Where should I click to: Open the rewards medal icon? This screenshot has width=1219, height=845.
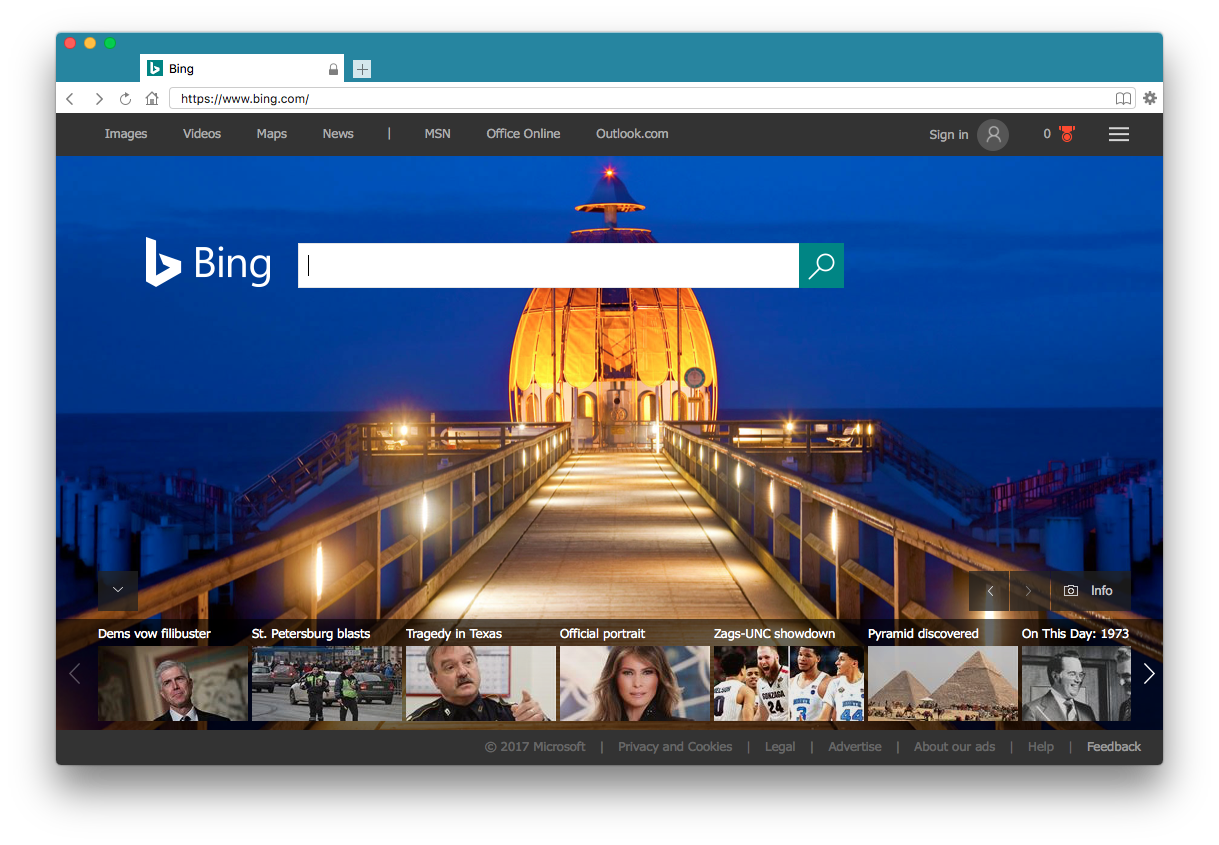[1067, 134]
